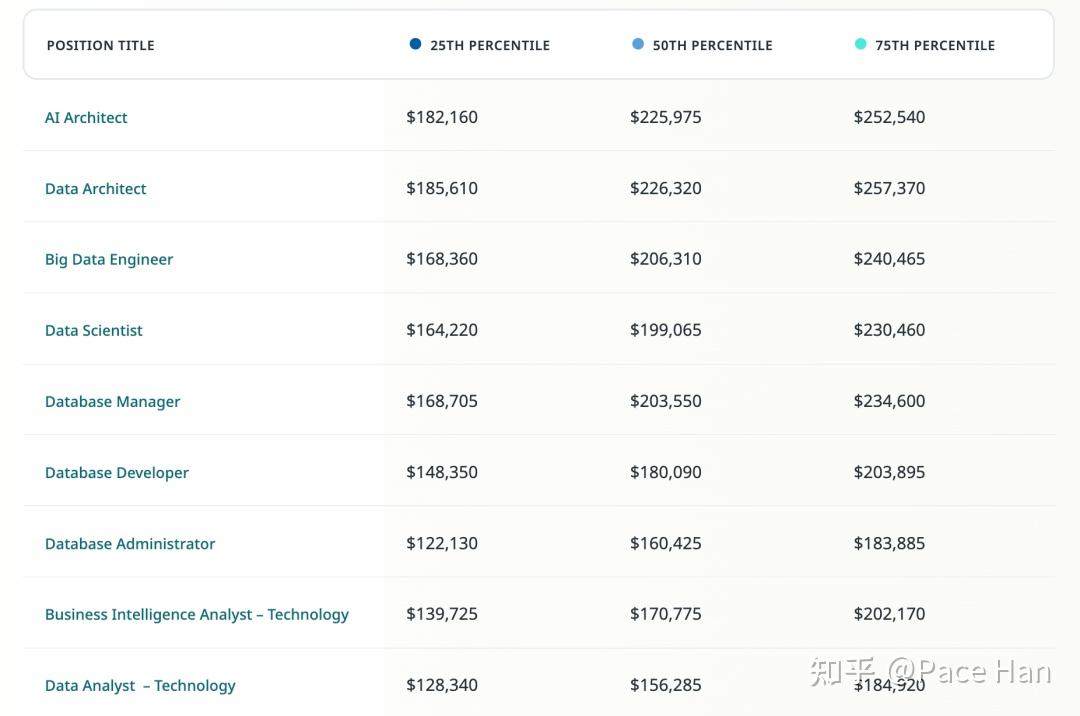This screenshot has width=1080, height=716.
Task: Click the teal 75th percentile dot
Action: pos(860,44)
